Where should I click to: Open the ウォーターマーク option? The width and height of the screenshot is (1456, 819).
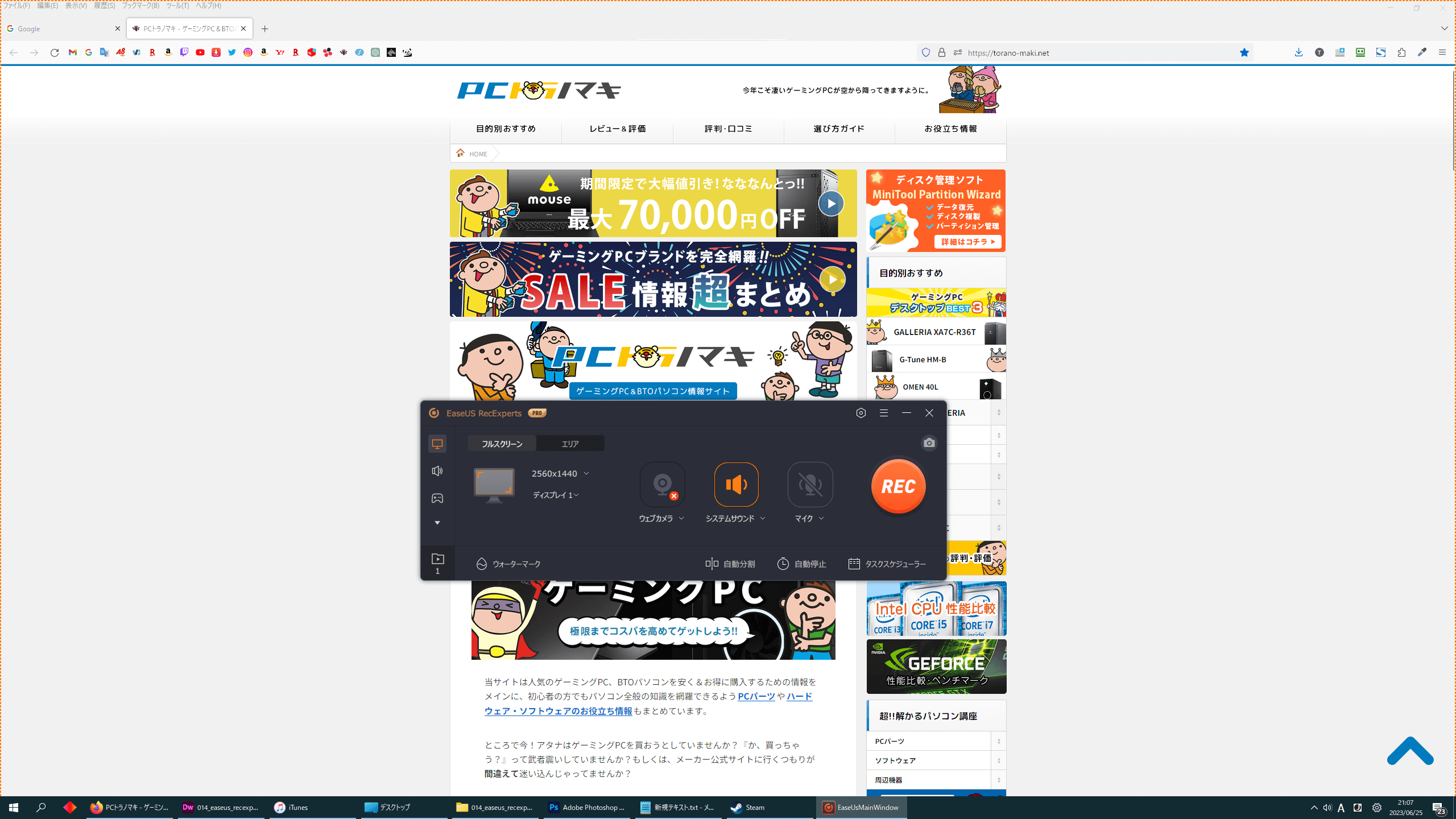pyautogui.click(x=508, y=564)
